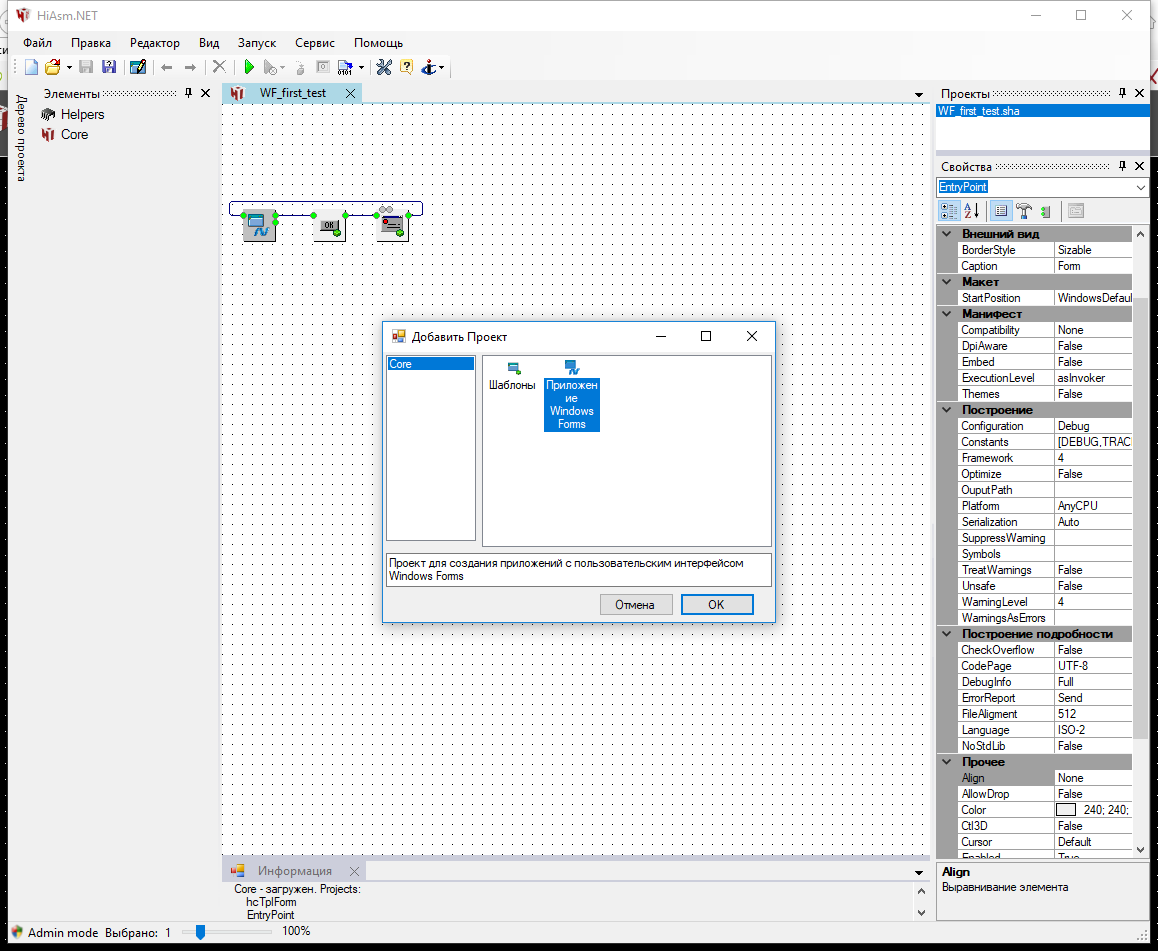The width and height of the screenshot is (1158, 951).
Task: Open the EntryPoint combo box dropdown
Action: tap(1141, 187)
